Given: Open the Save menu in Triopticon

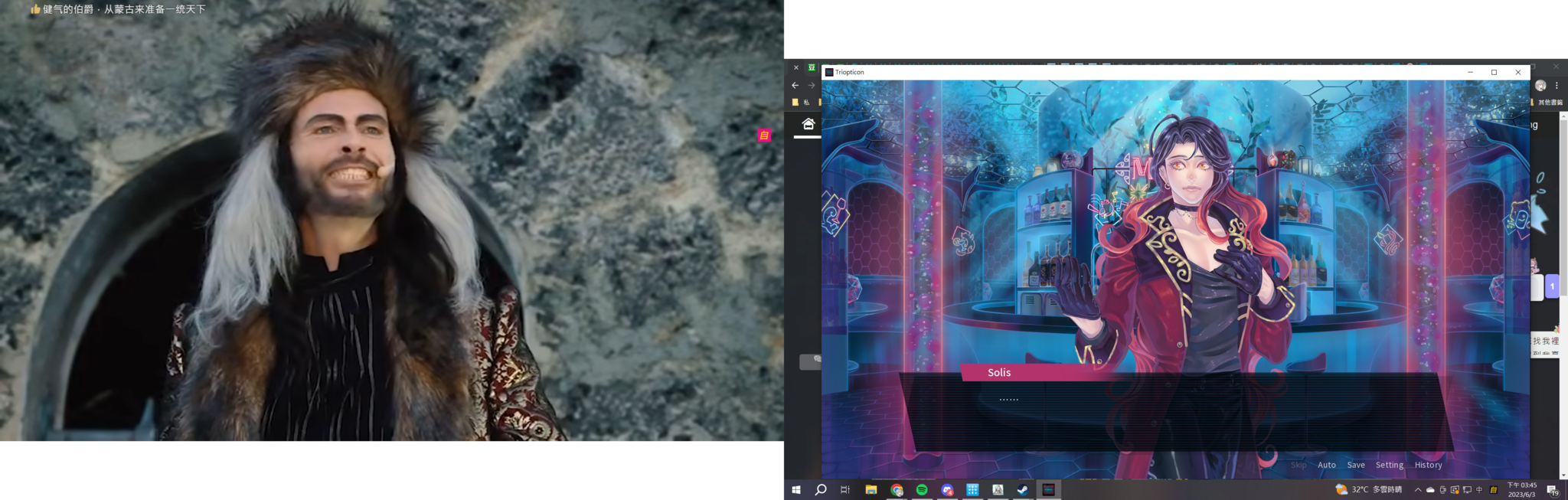Looking at the screenshot, I should pyautogui.click(x=1356, y=465).
